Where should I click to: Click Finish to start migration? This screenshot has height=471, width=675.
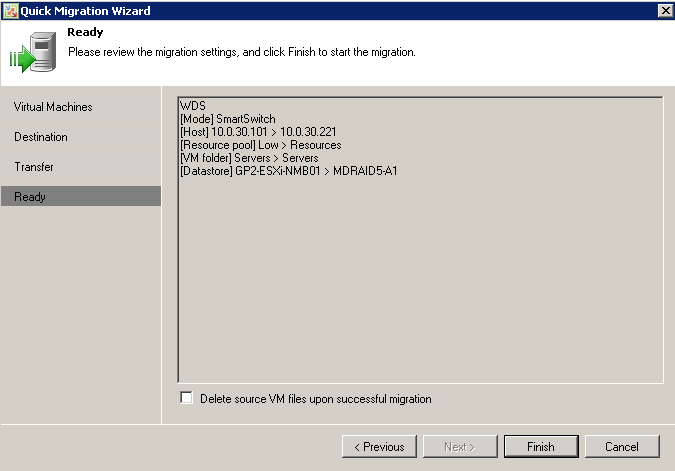pyautogui.click(x=540, y=447)
